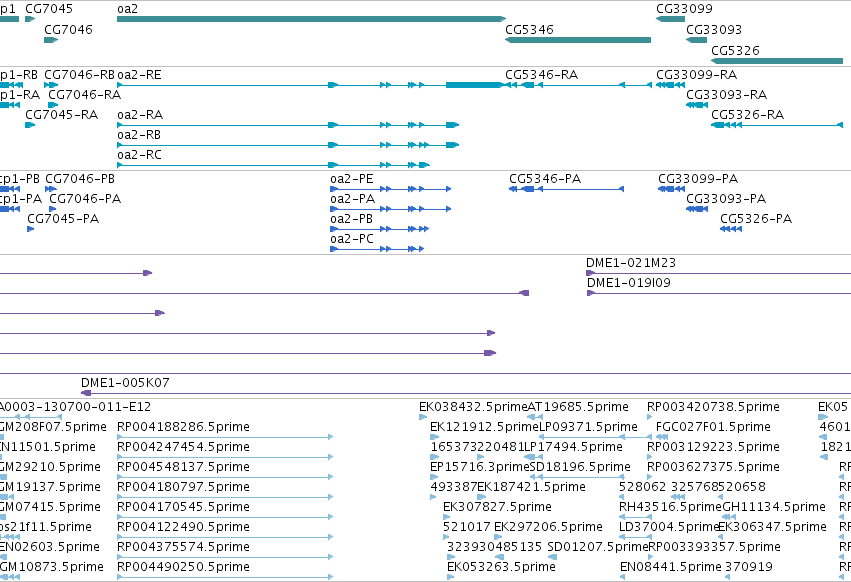The image size is (851, 582).
Task: Select the EK306347.5prime EST label
Action: [x=772, y=527]
